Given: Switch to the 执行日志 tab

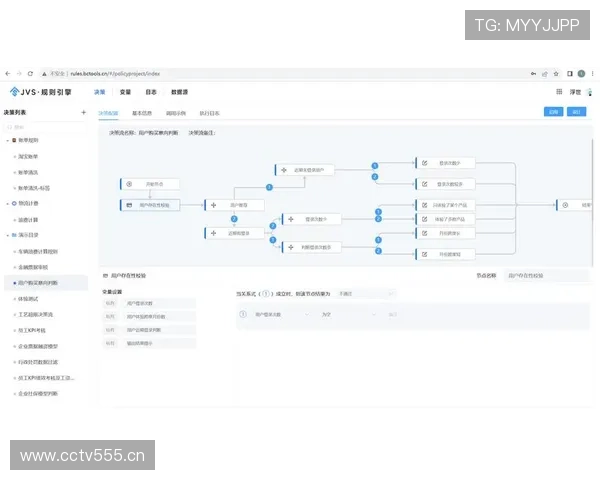Looking at the screenshot, I should (209, 113).
